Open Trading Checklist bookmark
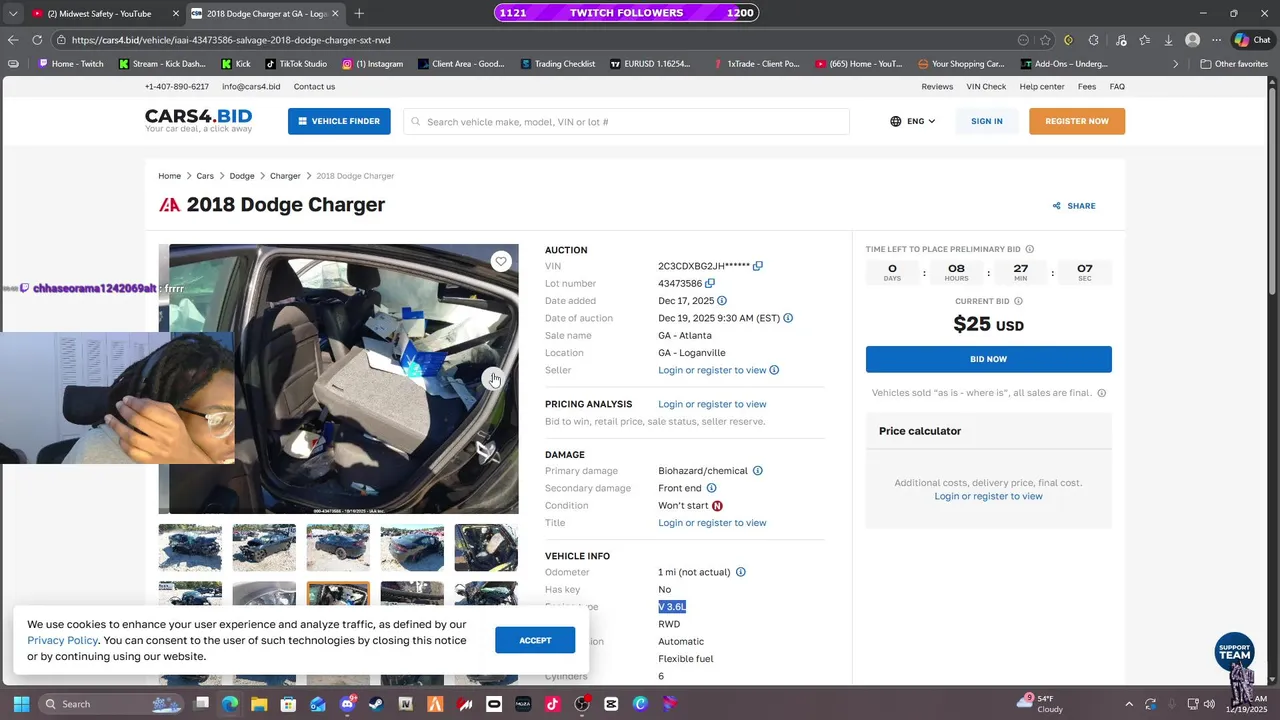Viewport: 1280px width, 720px height. 557,64
